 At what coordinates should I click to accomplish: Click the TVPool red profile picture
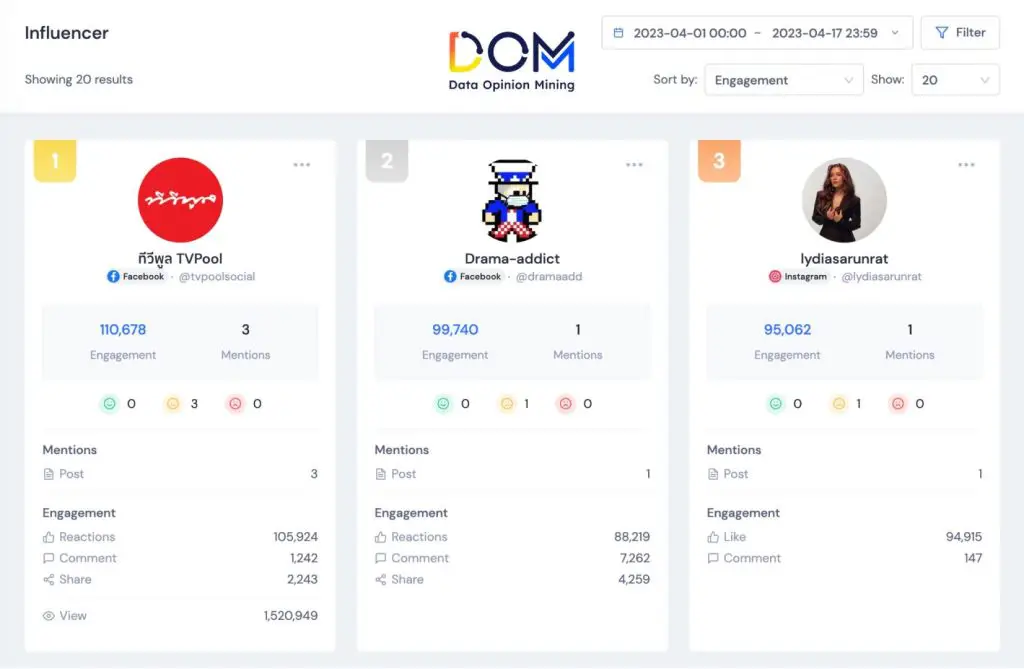180,200
